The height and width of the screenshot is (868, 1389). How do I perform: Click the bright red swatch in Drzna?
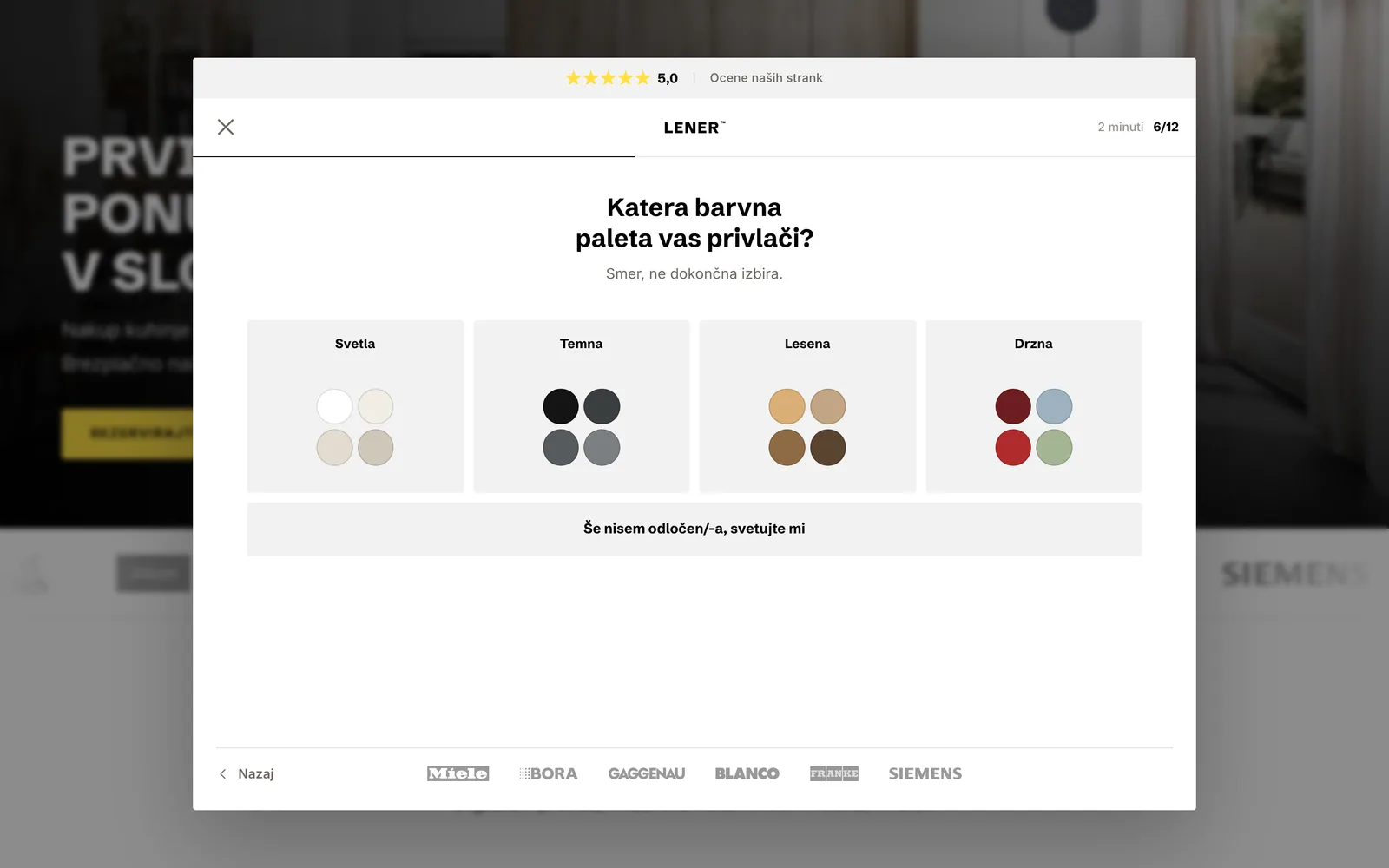[x=1013, y=448]
